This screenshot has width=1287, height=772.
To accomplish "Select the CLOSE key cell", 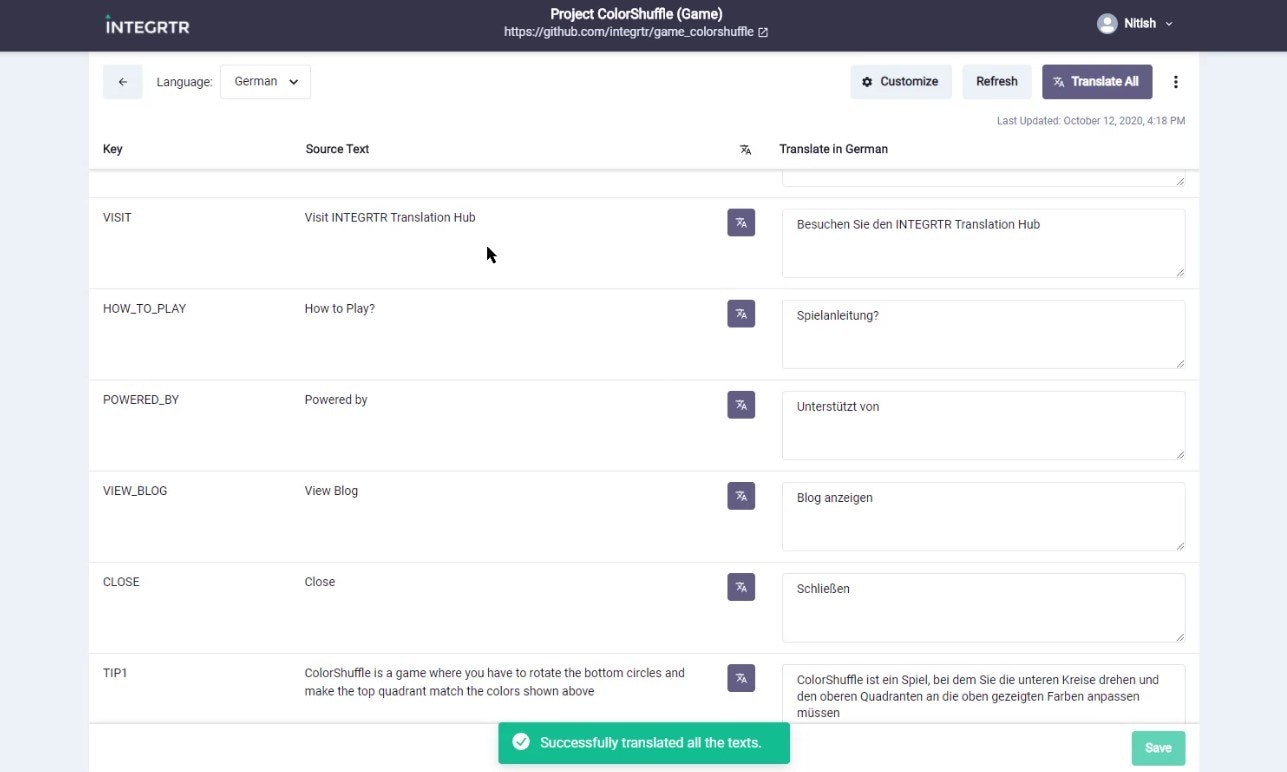I will tap(121, 581).
